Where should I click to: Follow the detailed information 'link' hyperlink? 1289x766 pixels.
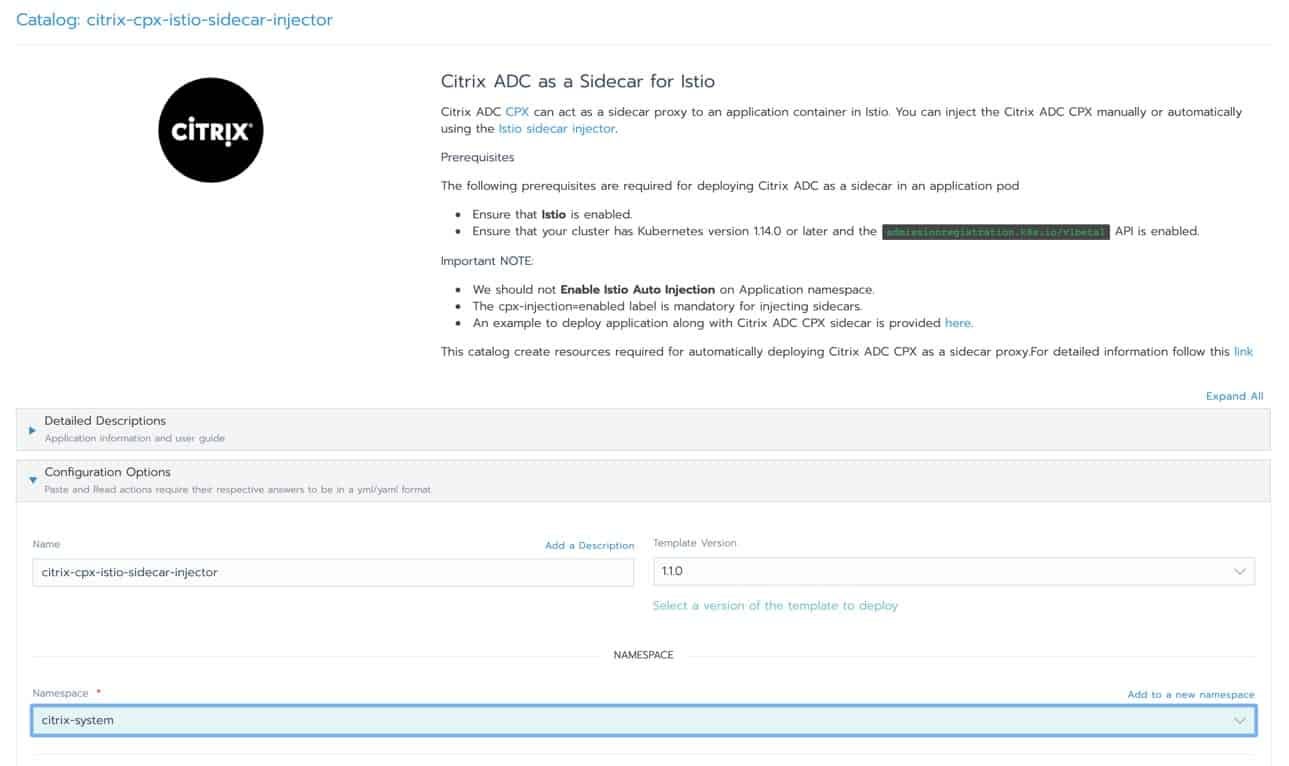[x=1243, y=352]
